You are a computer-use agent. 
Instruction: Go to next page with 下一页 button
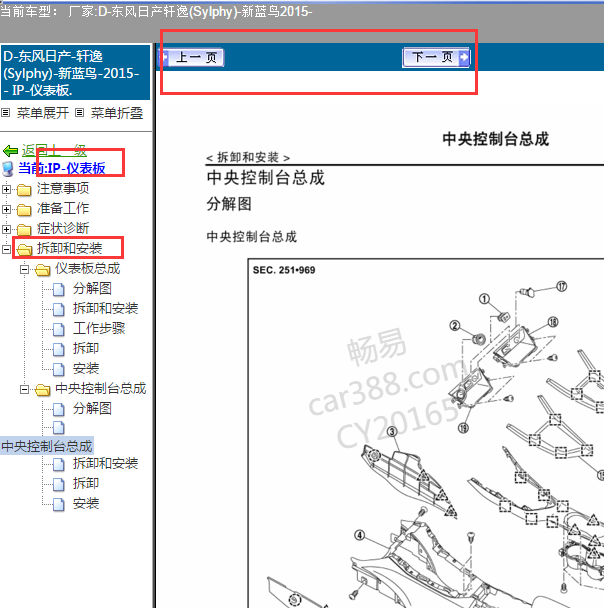tap(436, 57)
